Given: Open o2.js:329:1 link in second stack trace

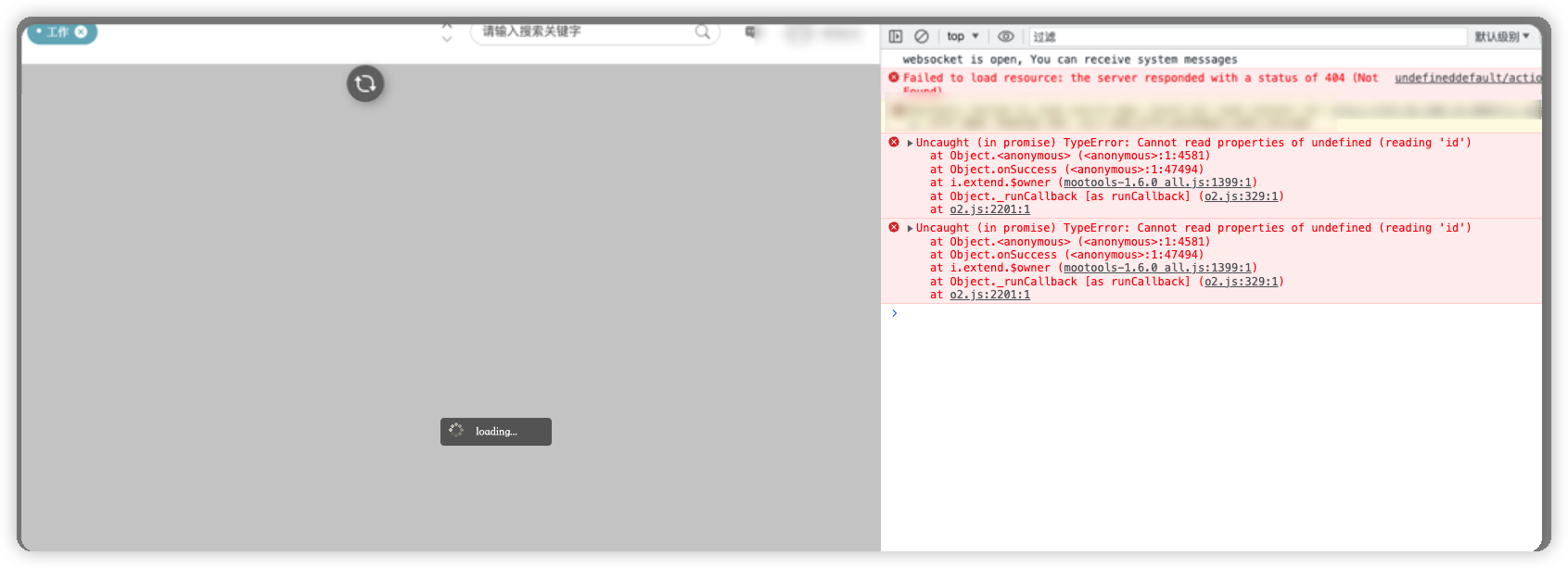Looking at the screenshot, I should [x=1241, y=282].
